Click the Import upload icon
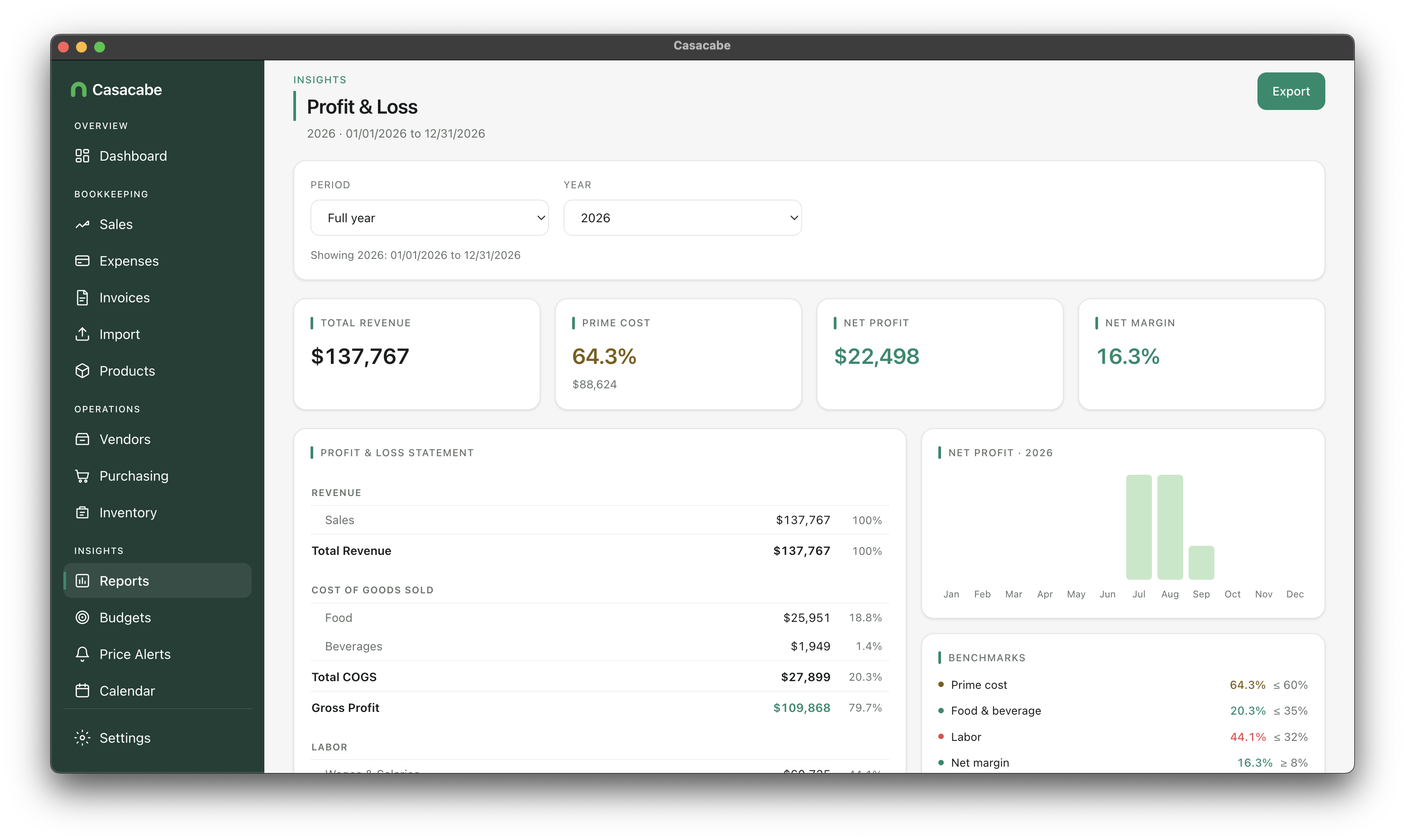This screenshot has height=840, width=1405. (82, 334)
